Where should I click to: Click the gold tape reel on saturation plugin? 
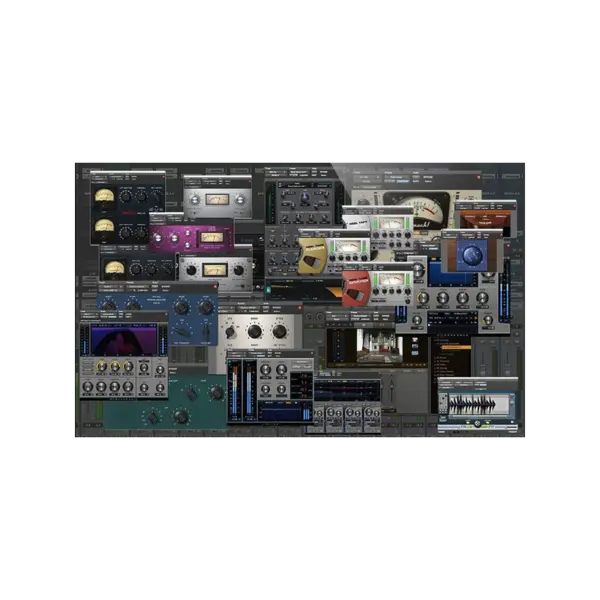point(312,257)
